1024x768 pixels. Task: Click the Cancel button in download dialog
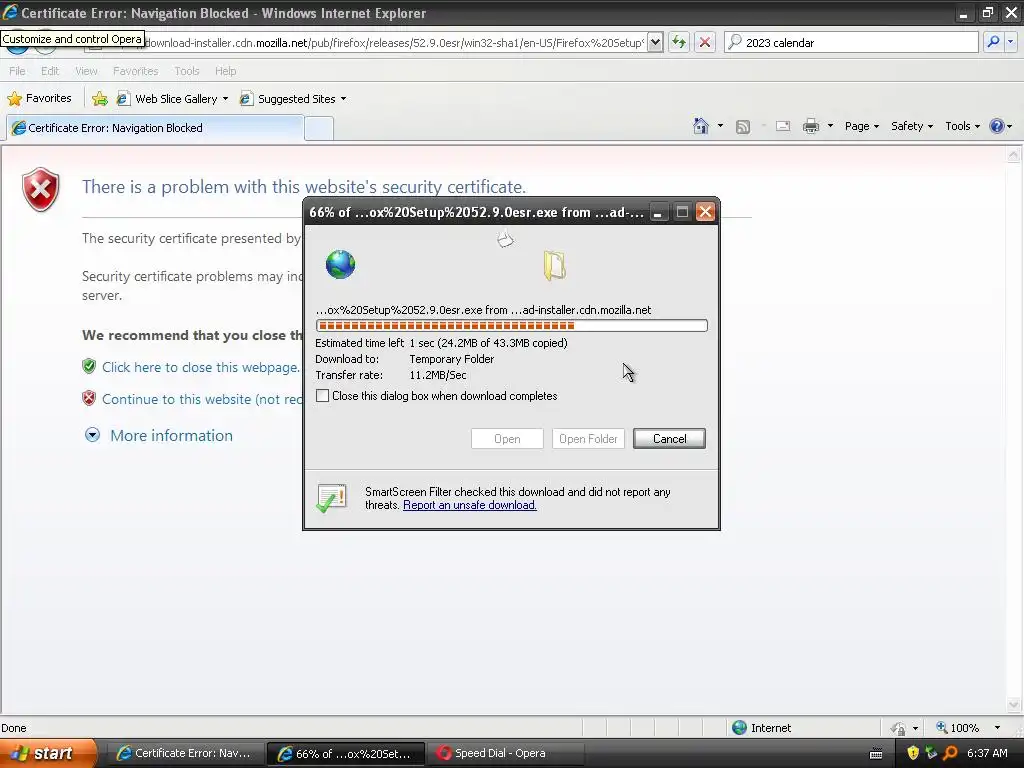click(669, 439)
